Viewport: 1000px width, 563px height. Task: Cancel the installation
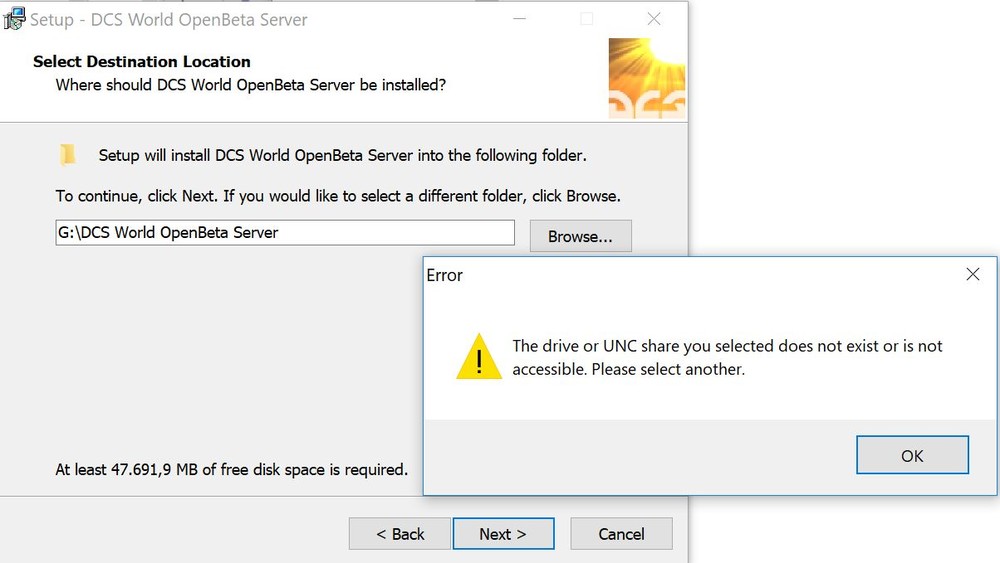621,534
